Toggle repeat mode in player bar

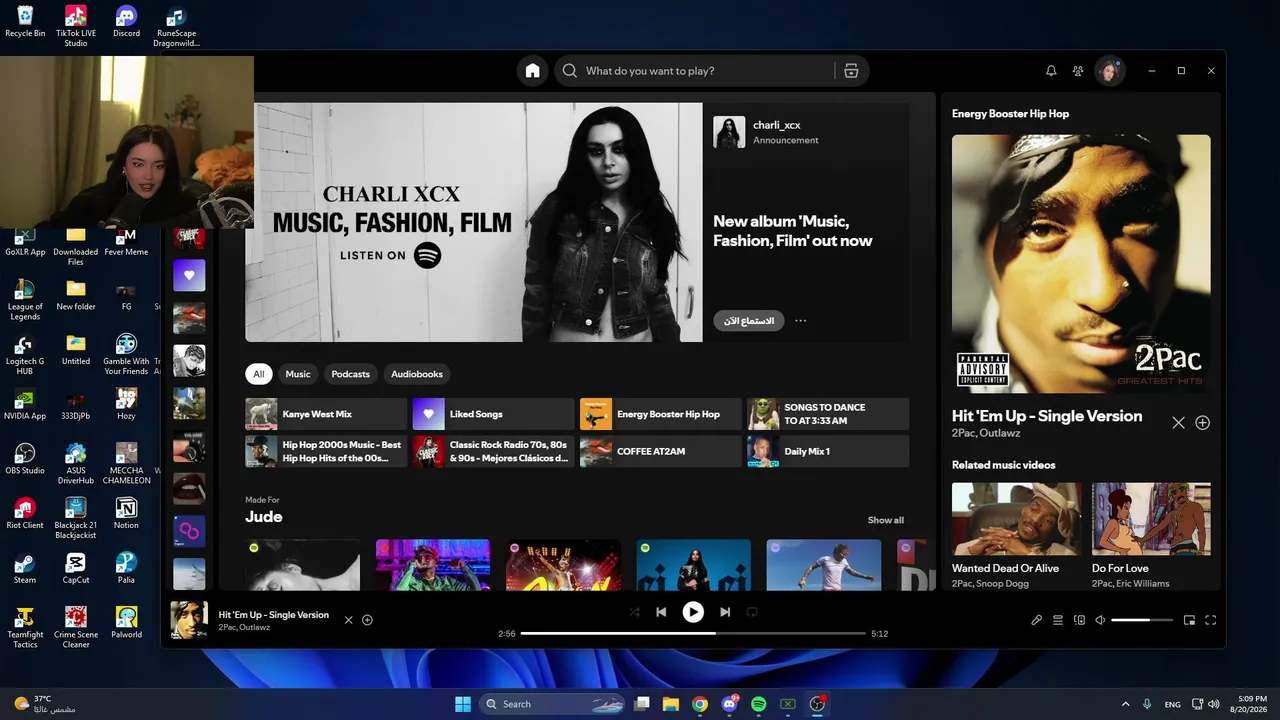[752, 612]
